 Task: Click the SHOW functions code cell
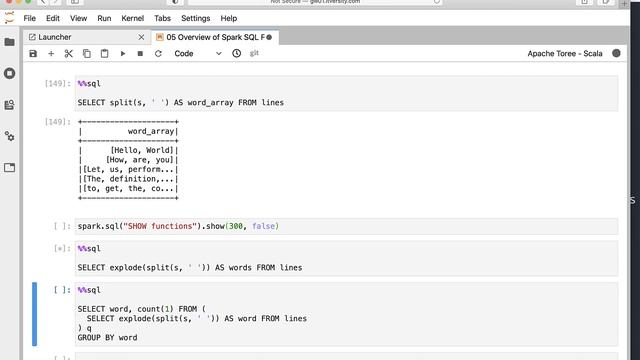[x=346, y=226]
